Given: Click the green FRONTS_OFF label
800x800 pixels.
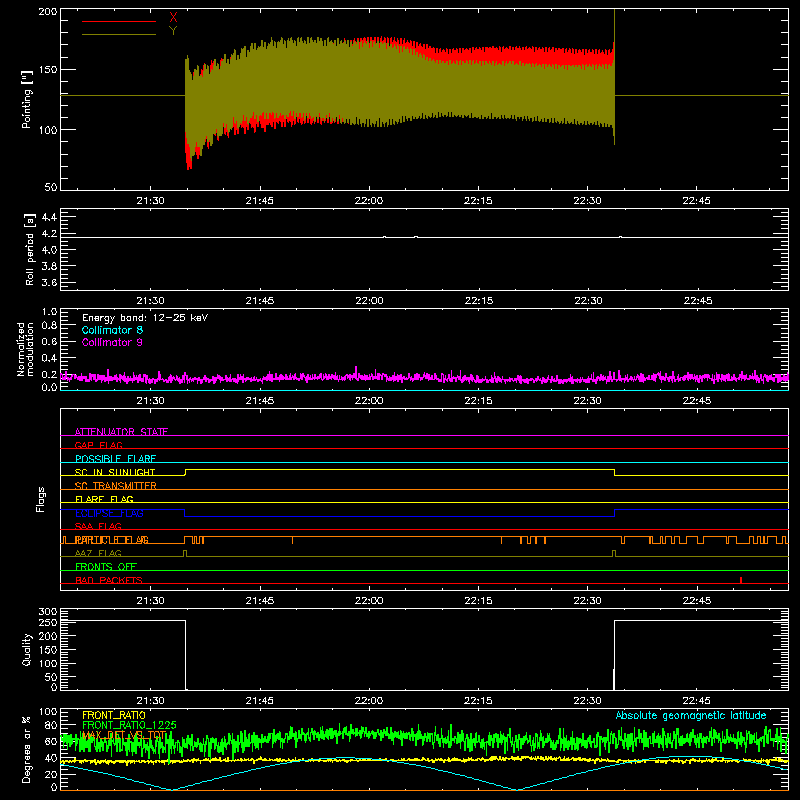Looking at the screenshot, I should [106, 566].
